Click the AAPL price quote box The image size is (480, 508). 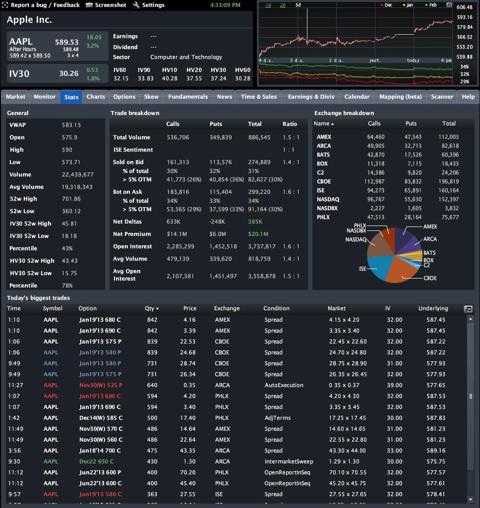(x=57, y=46)
